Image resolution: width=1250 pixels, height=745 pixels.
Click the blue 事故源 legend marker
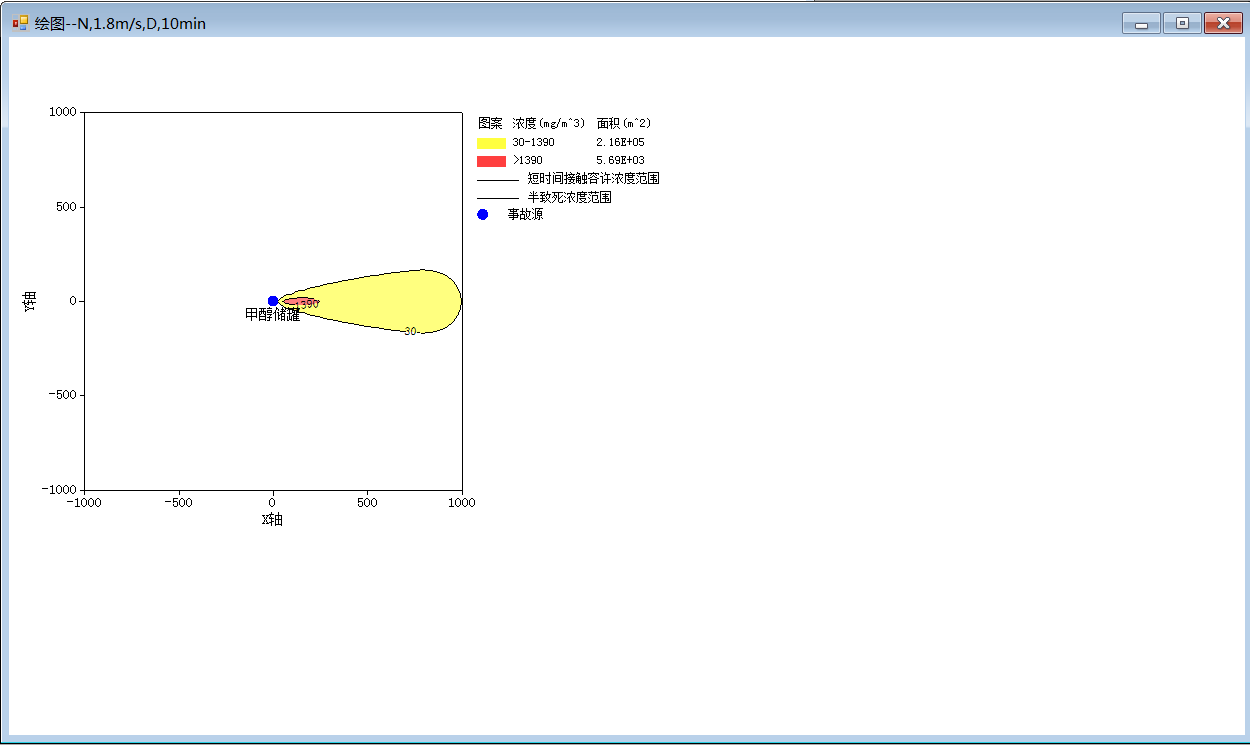pos(483,215)
